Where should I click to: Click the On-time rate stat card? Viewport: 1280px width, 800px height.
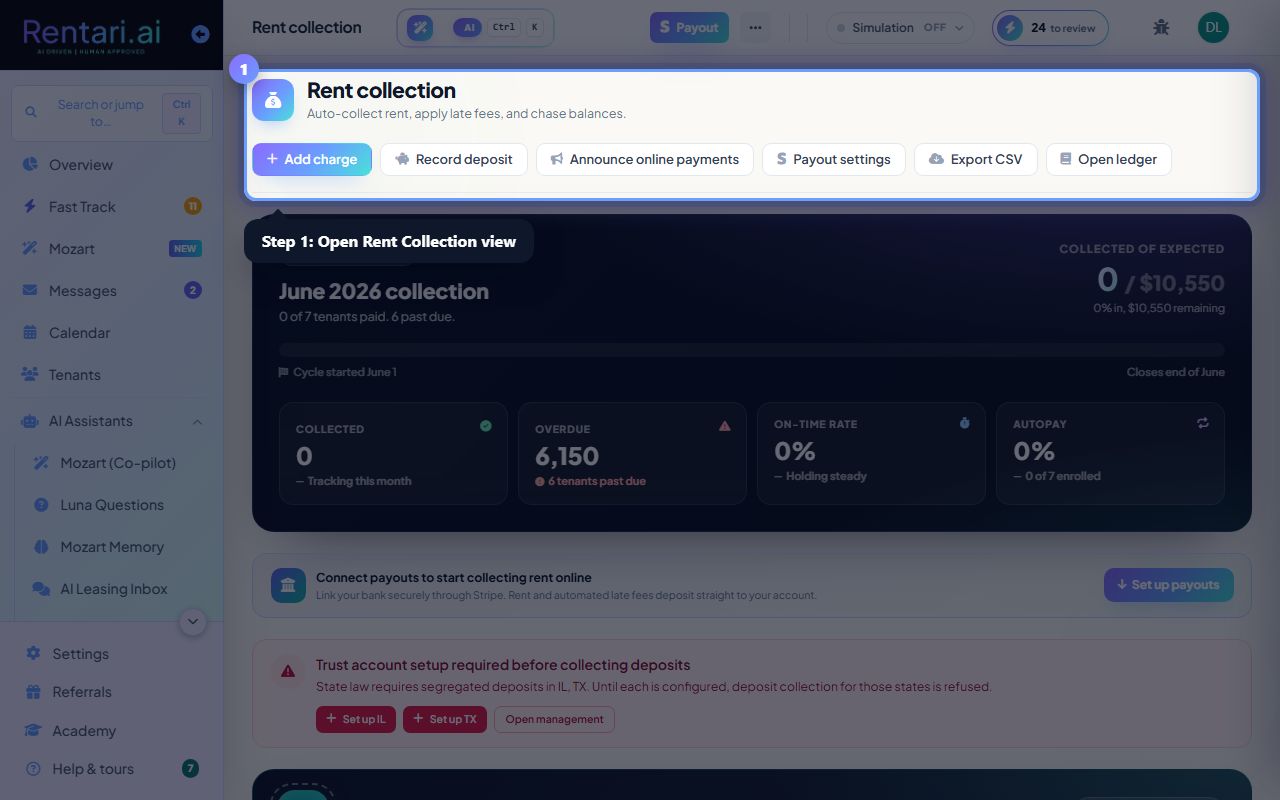[871, 454]
